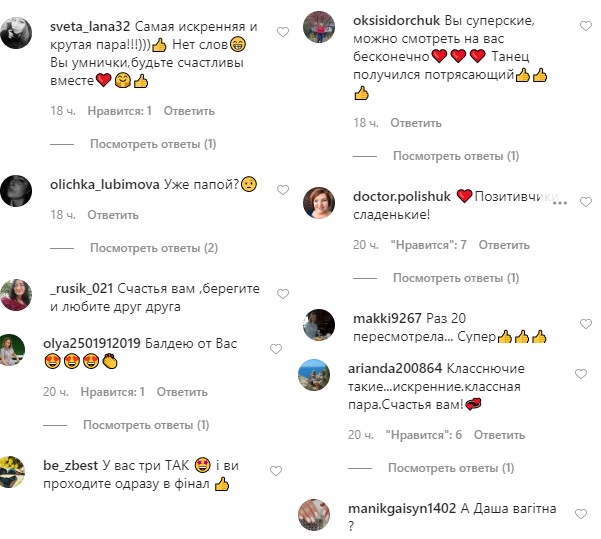Image resolution: width=601 pixels, height=539 pixels.
Task: Like olichka_lubimova's comment with the heart icon
Action: point(283,190)
